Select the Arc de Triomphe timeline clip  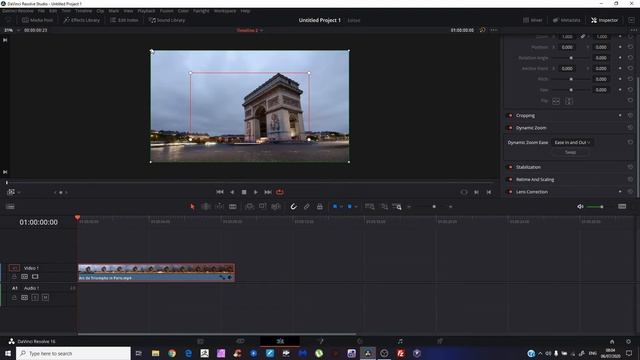pos(156,273)
